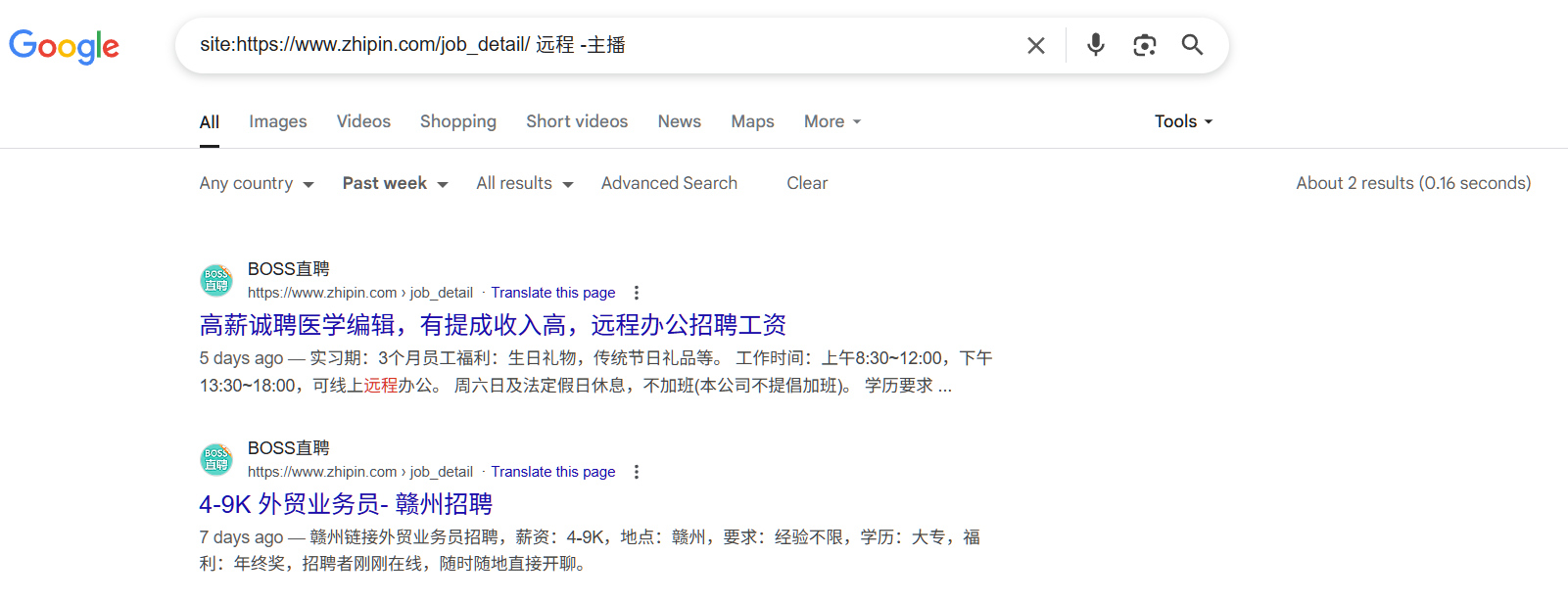Click the '7 days ago' snippet text
This screenshot has width=1568, height=602.
tap(241, 537)
